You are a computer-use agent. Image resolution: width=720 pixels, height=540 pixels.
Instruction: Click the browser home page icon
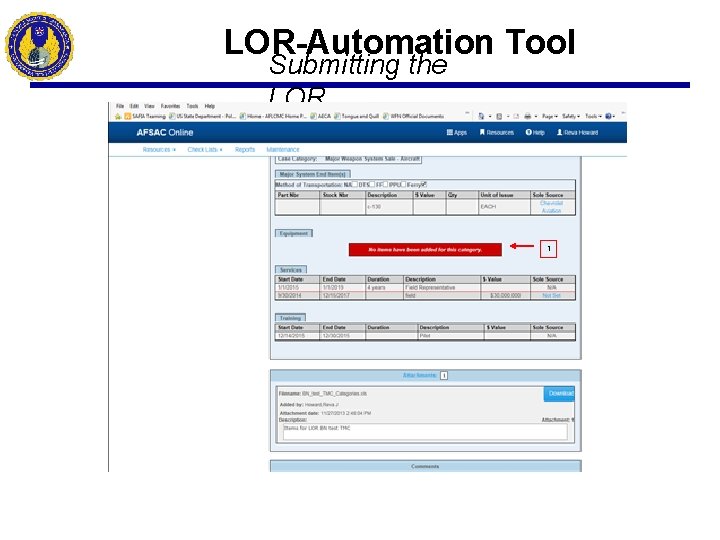click(481, 116)
